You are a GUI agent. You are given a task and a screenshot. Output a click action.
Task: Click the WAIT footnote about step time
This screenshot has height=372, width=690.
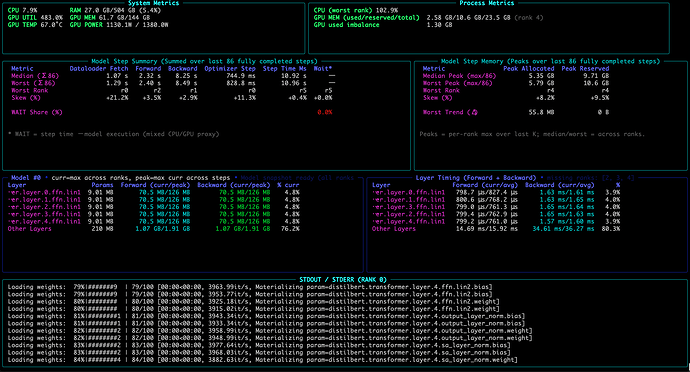point(114,134)
